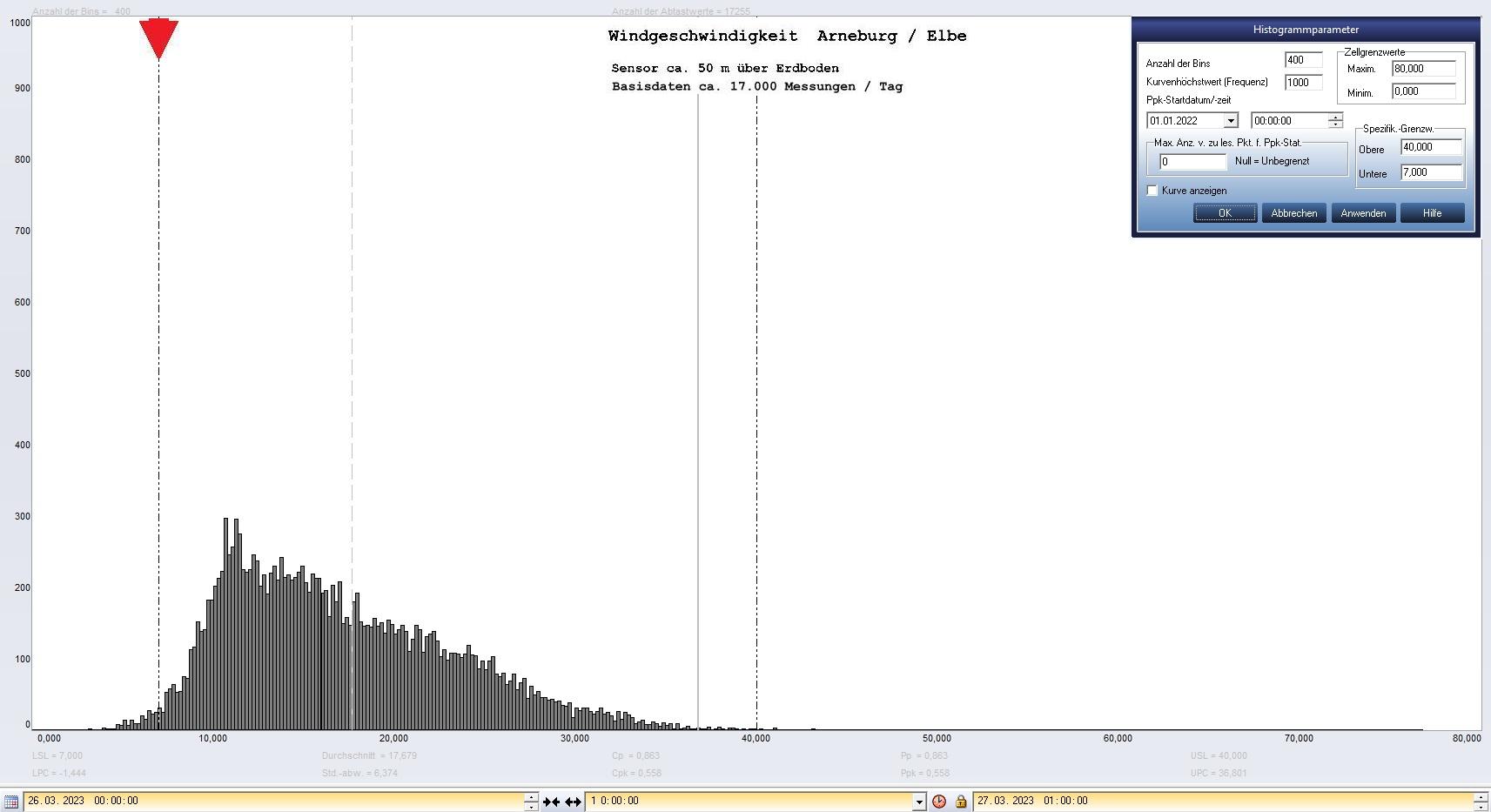This screenshot has height=812, width=1491.
Task: Click the 'Cp = 0,863' statistic
Action: click(635, 755)
